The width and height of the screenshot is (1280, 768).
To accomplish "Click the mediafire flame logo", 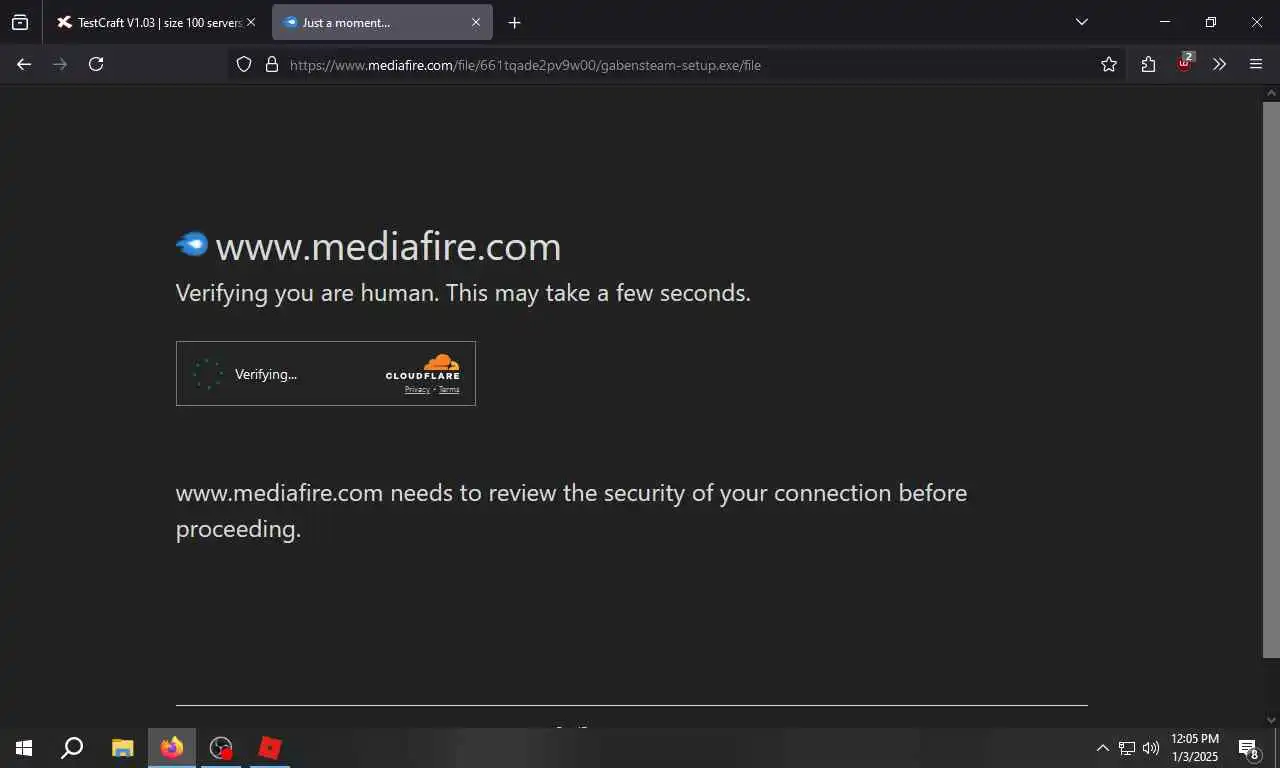I will [192, 243].
